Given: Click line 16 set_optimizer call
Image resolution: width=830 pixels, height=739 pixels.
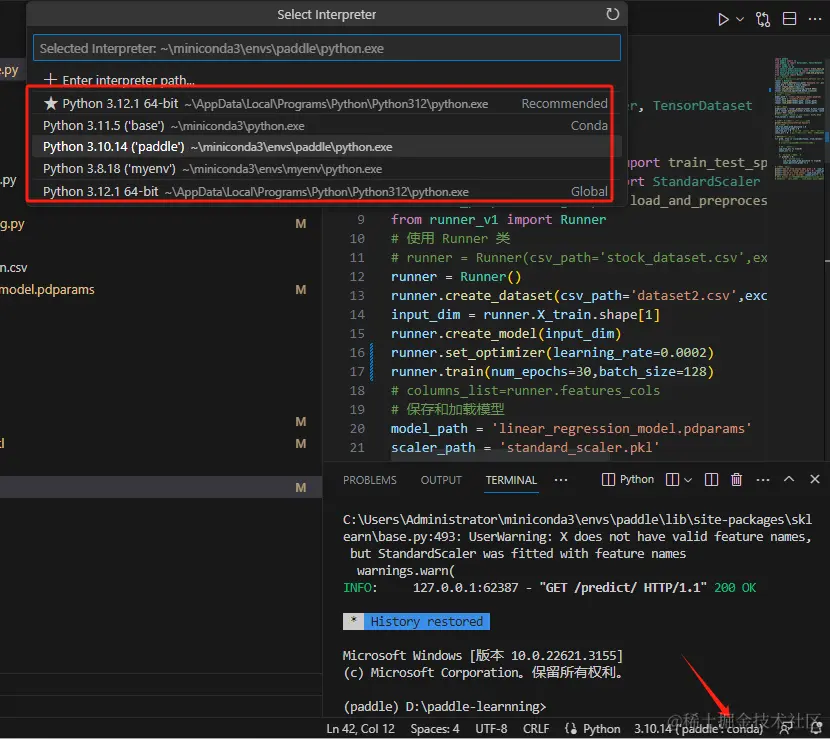Looking at the screenshot, I should [552, 353].
